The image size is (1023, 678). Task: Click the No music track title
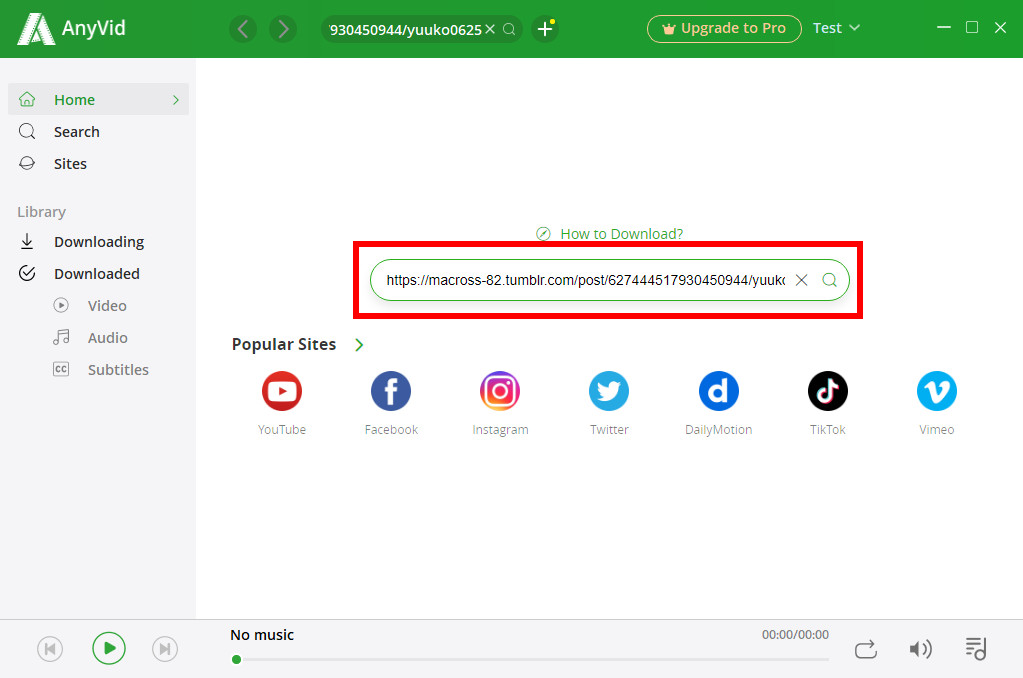click(x=262, y=635)
